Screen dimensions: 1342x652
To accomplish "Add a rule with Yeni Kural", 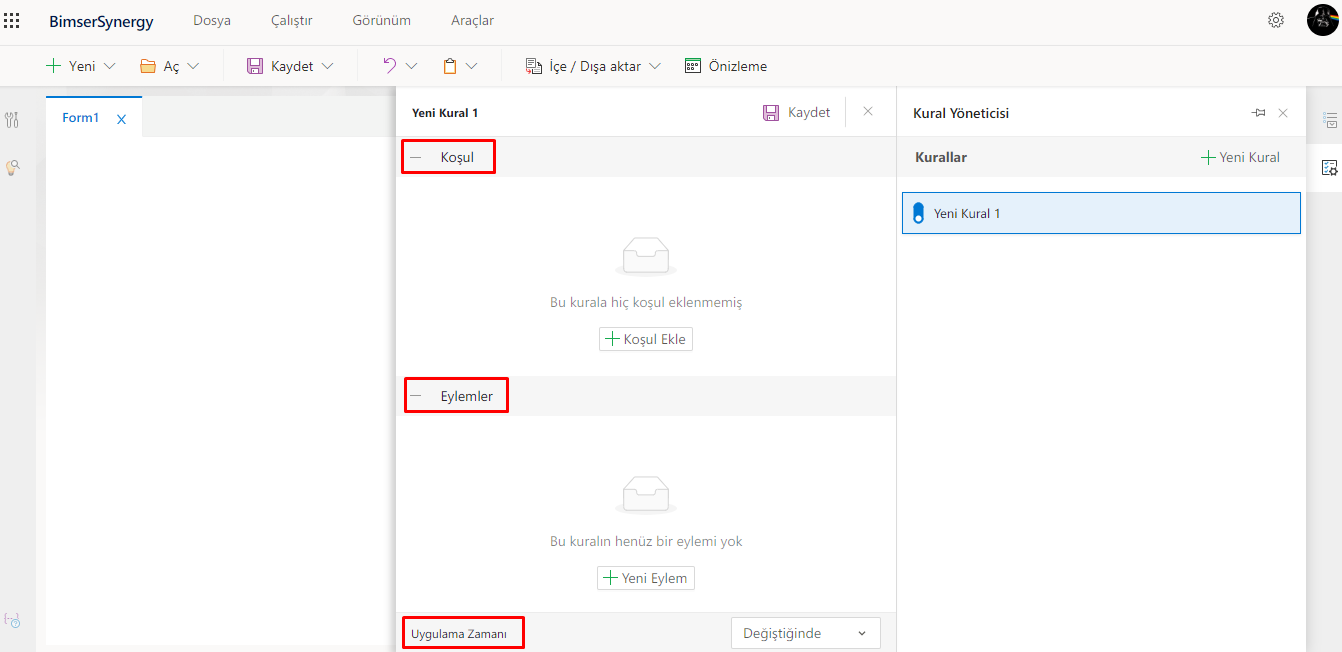I will 1240,157.
